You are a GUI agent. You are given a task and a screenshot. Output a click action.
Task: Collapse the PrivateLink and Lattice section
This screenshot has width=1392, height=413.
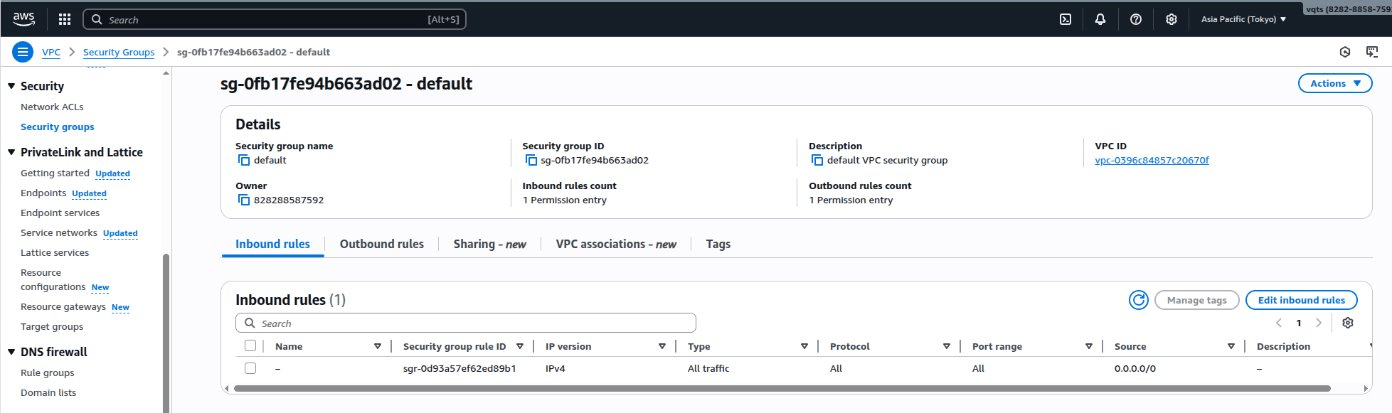(x=11, y=152)
